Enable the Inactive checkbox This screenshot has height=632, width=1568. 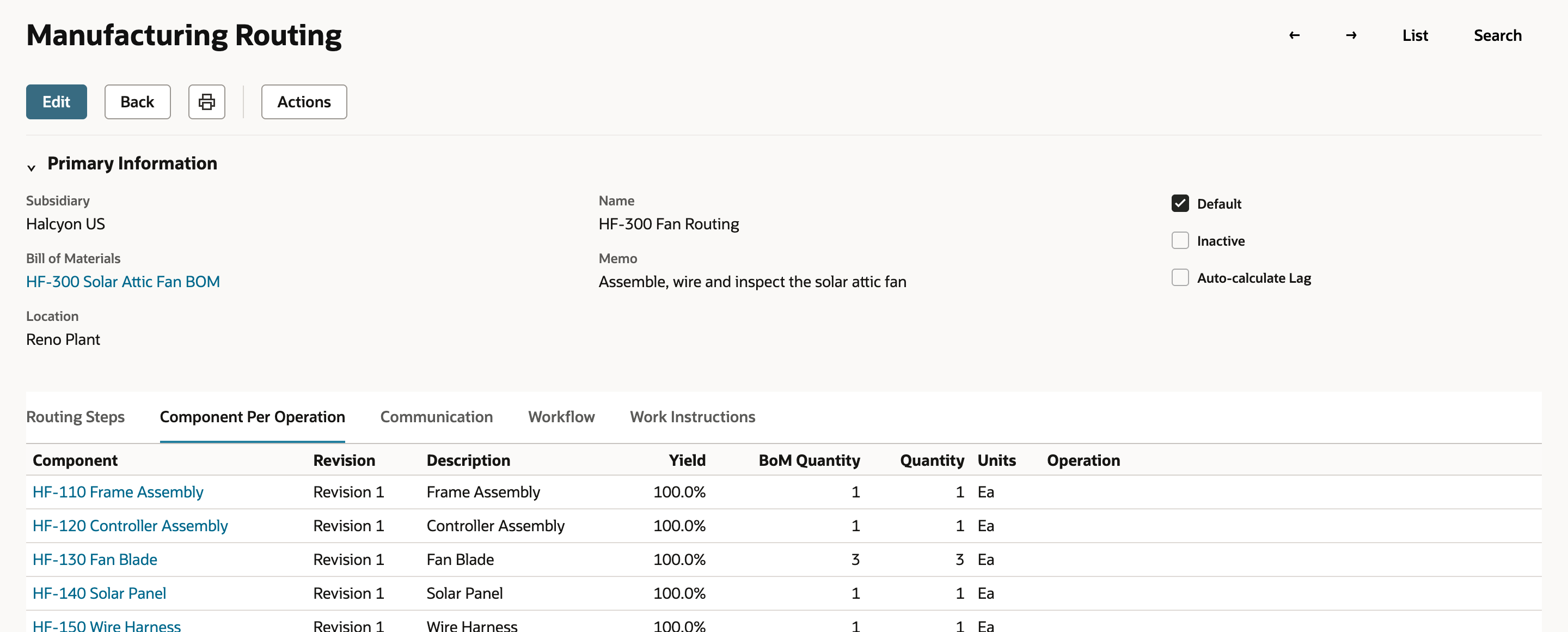coord(1180,240)
